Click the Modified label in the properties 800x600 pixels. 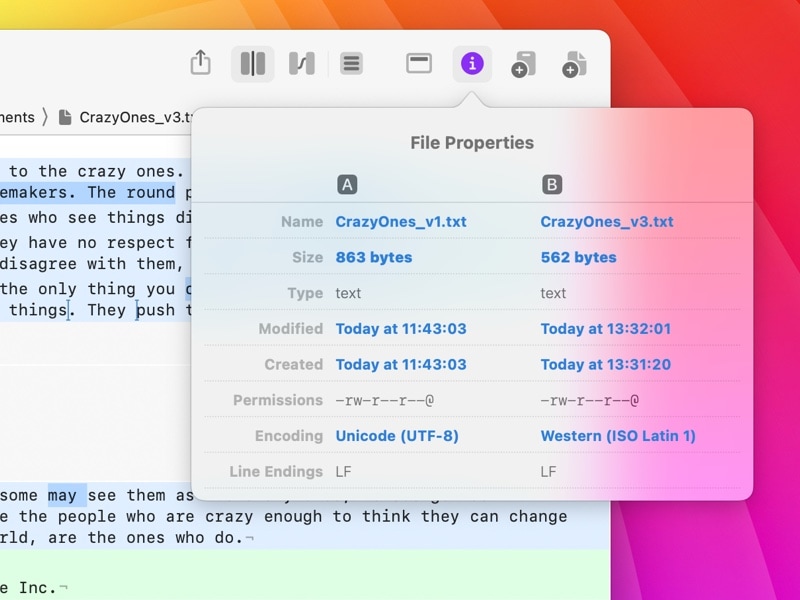(291, 329)
